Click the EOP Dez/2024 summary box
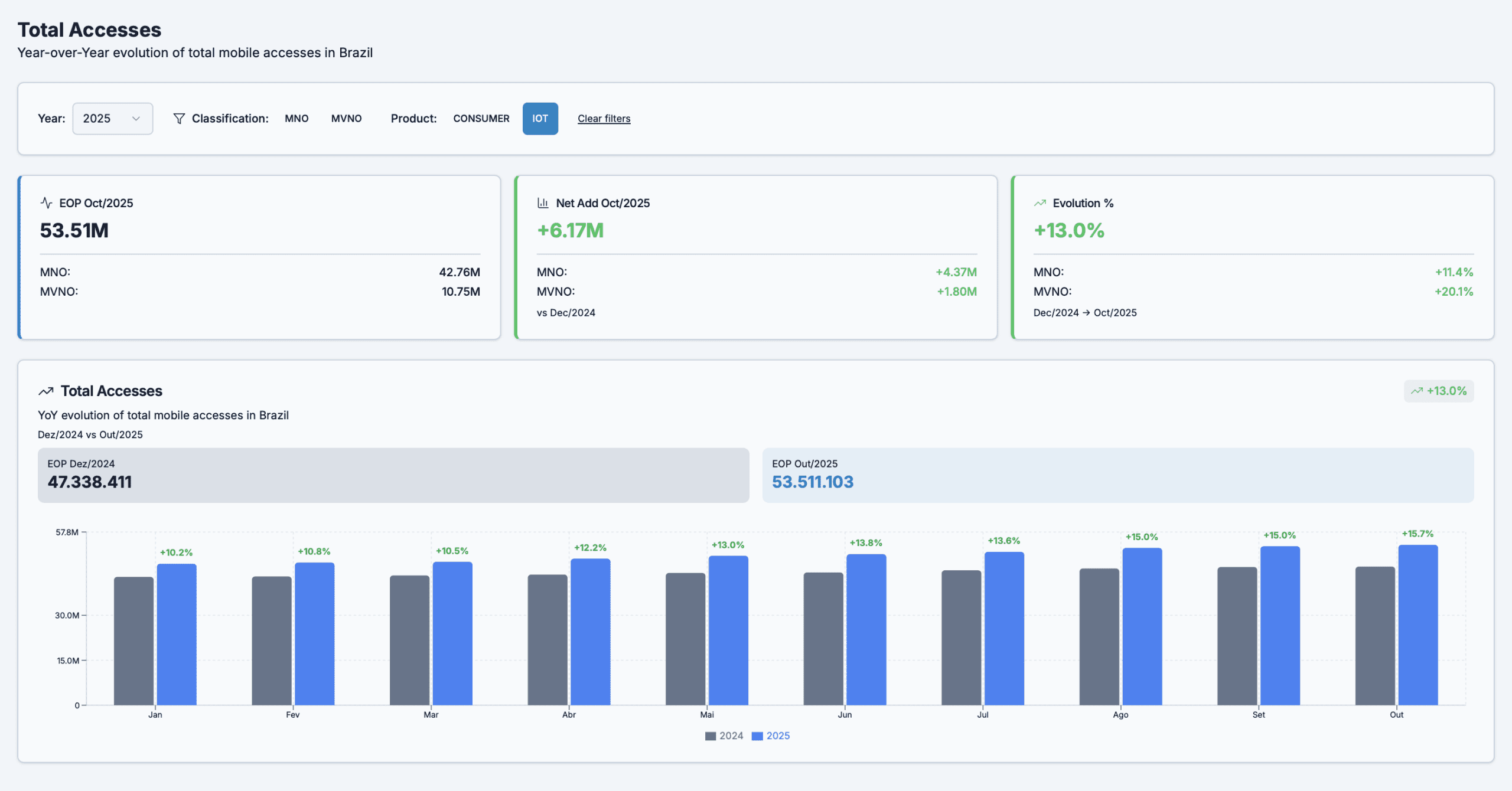Image resolution: width=1512 pixels, height=791 pixels. [393, 475]
